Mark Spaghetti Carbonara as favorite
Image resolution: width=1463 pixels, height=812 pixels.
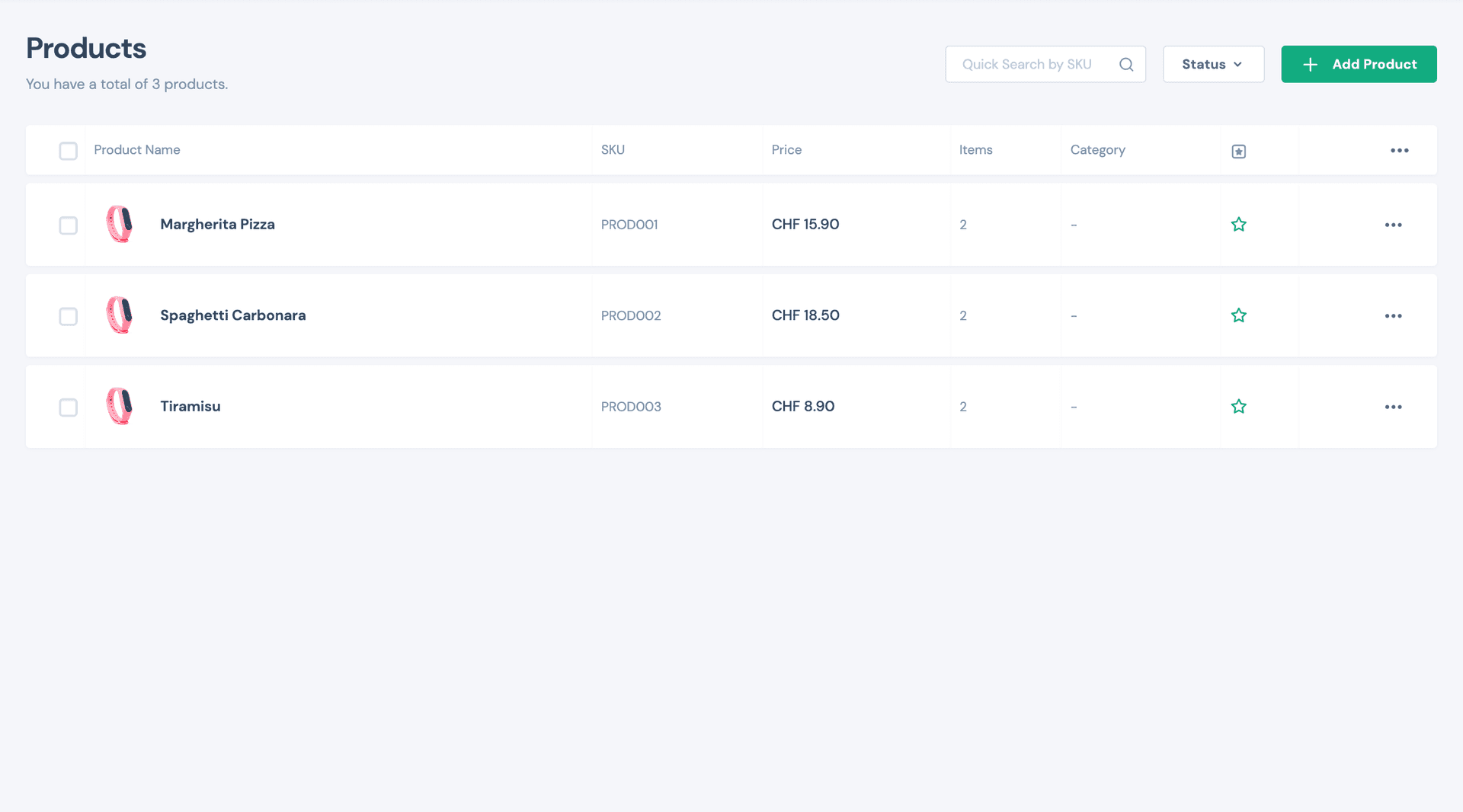point(1238,315)
